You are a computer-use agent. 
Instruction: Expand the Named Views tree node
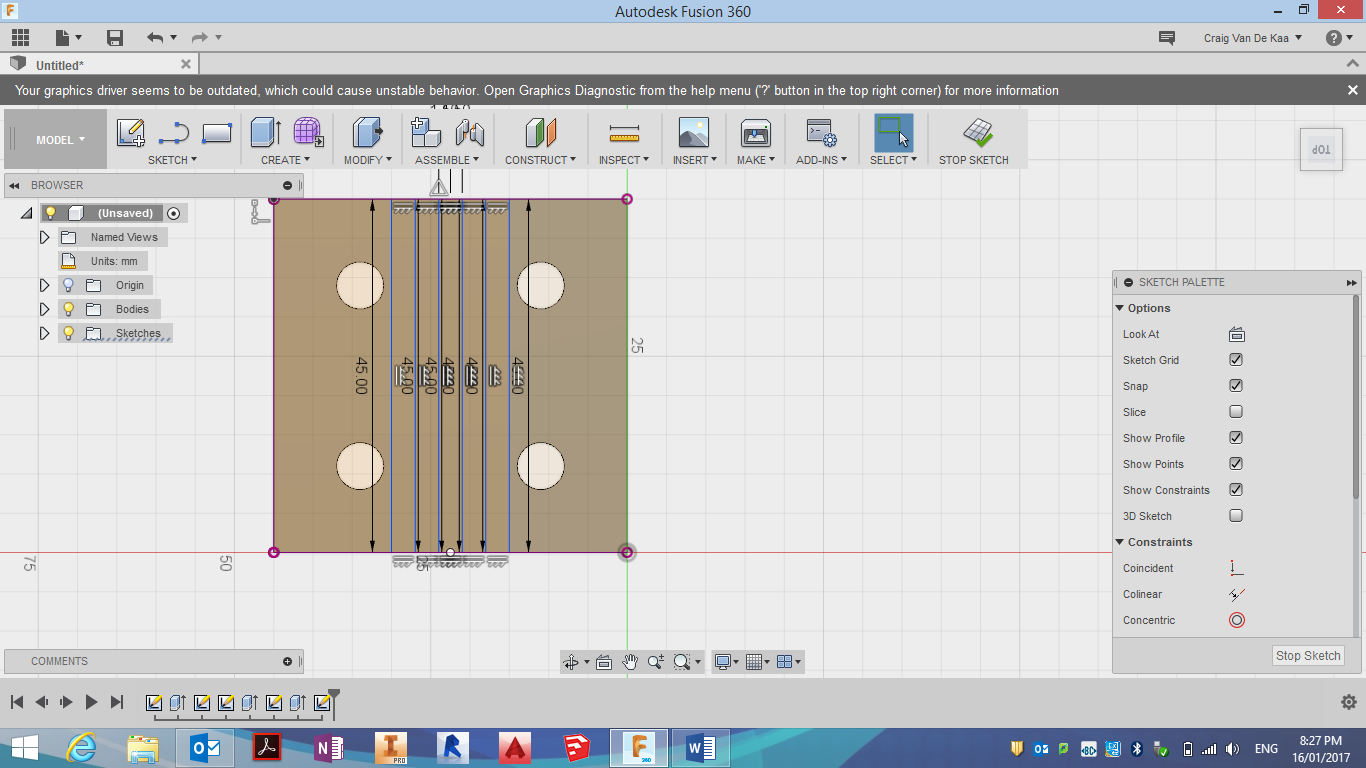tap(44, 237)
